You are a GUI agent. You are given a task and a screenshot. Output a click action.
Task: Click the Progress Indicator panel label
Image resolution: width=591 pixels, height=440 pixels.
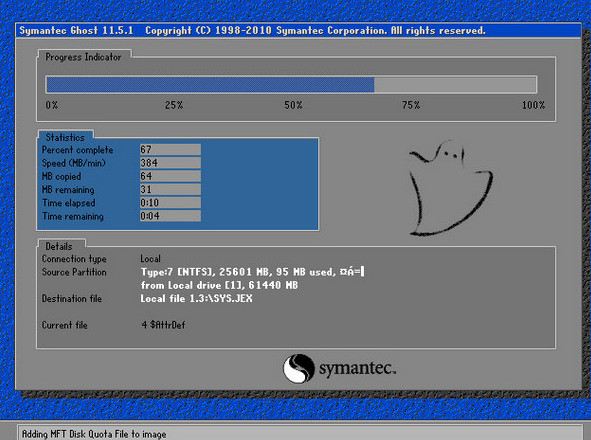pyautogui.click(x=83, y=57)
